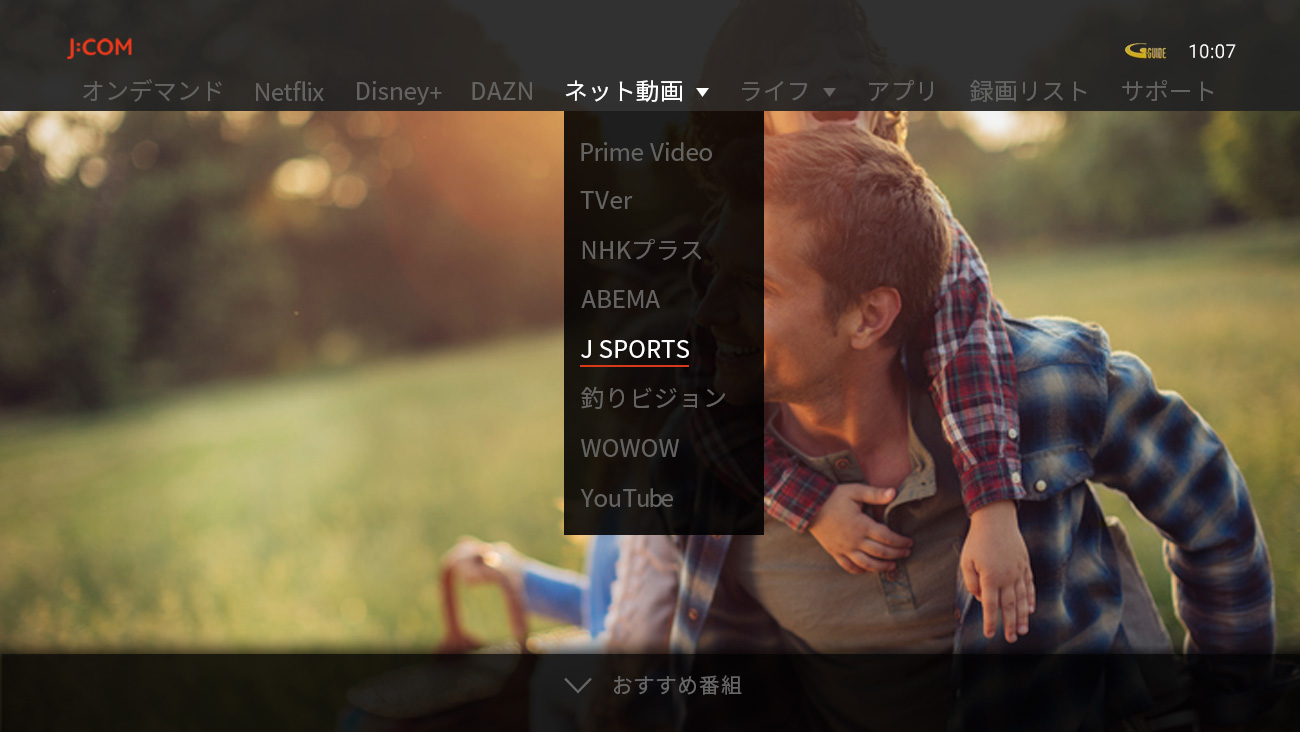Viewport: 1300px width, 732px height.
Task: Go to the アプリ menu
Action: pyautogui.click(x=902, y=91)
